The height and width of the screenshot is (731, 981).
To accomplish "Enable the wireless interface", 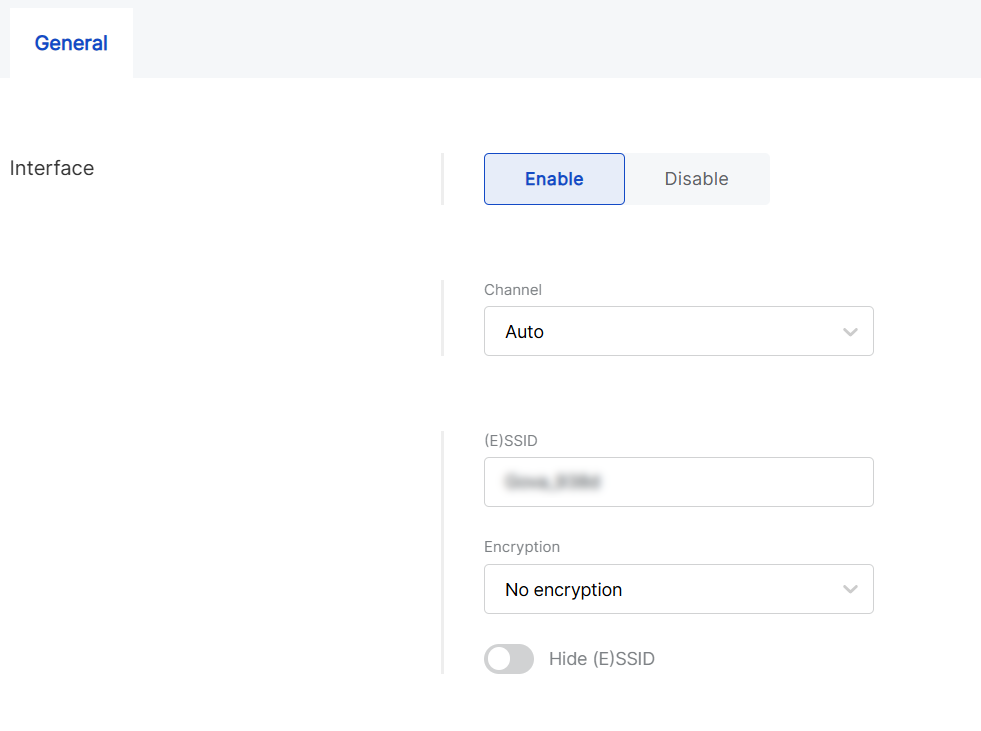I will click(554, 179).
